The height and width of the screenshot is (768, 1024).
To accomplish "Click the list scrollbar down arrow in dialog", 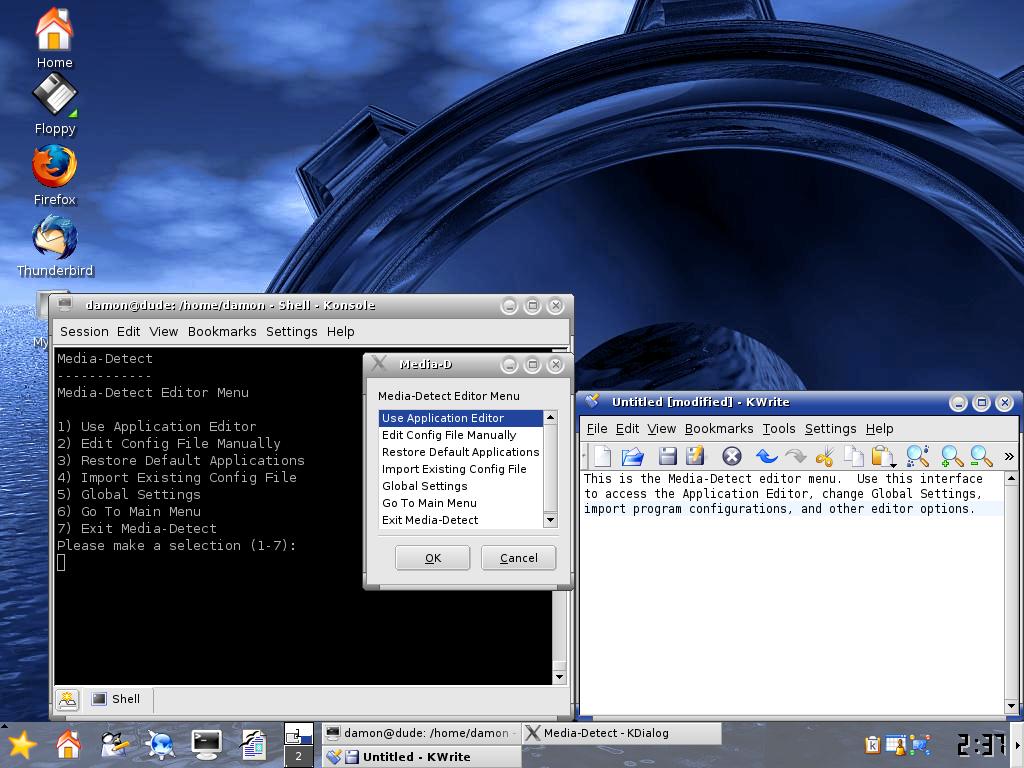I will (550, 520).
